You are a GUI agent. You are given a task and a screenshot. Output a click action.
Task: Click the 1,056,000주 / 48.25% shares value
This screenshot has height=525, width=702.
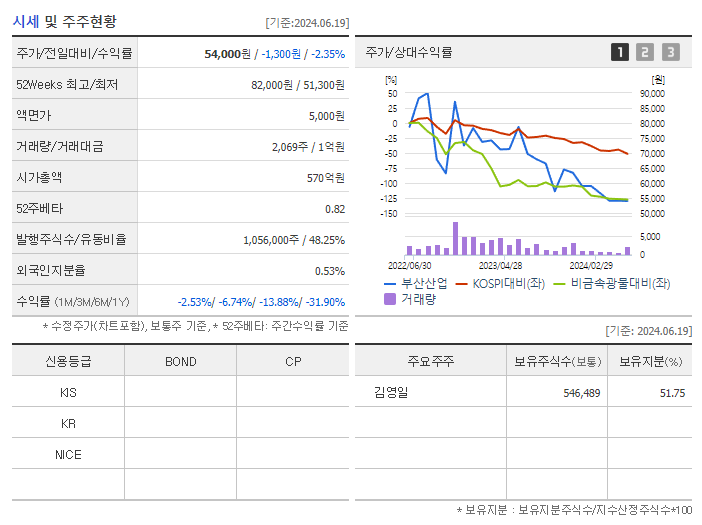(x=294, y=240)
